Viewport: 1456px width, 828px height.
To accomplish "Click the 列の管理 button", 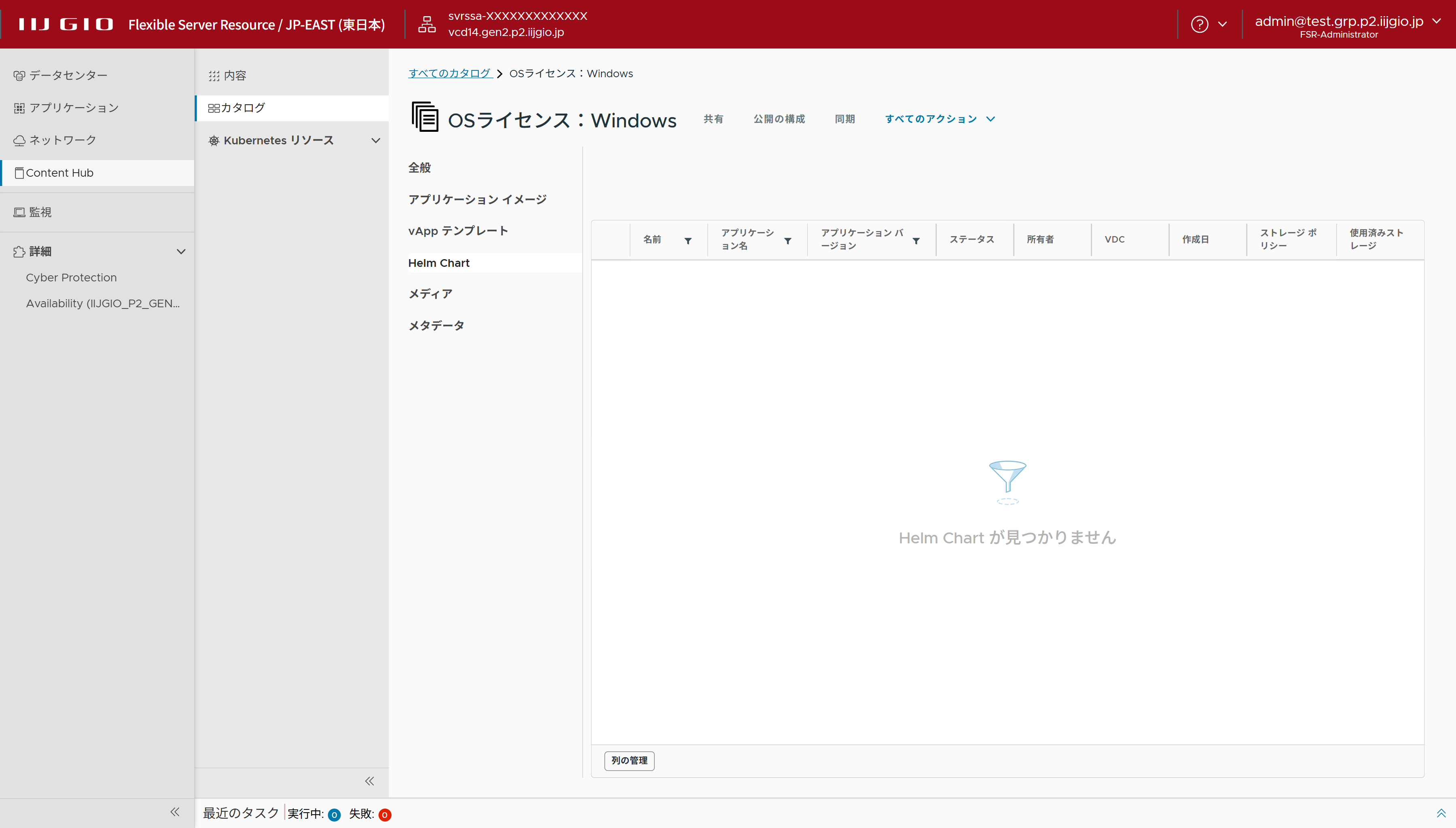I will [x=629, y=760].
